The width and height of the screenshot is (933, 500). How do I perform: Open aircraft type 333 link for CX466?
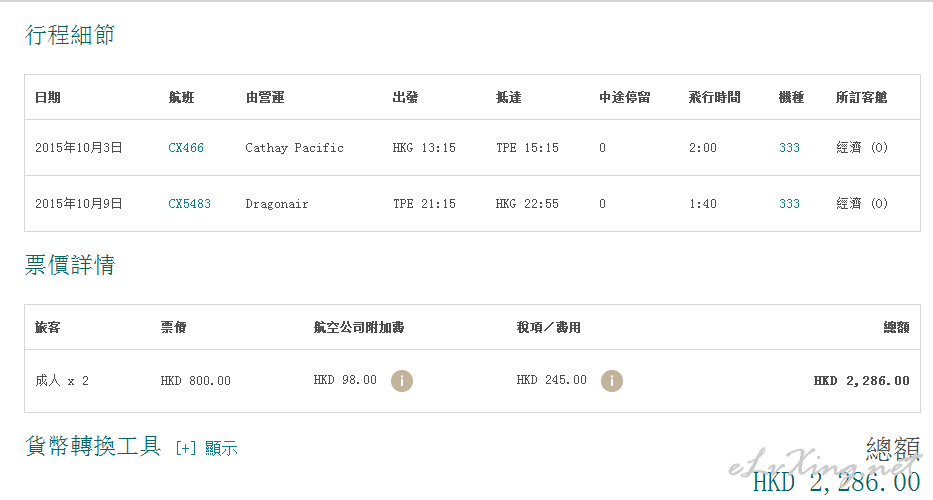pyautogui.click(x=789, y=148)
